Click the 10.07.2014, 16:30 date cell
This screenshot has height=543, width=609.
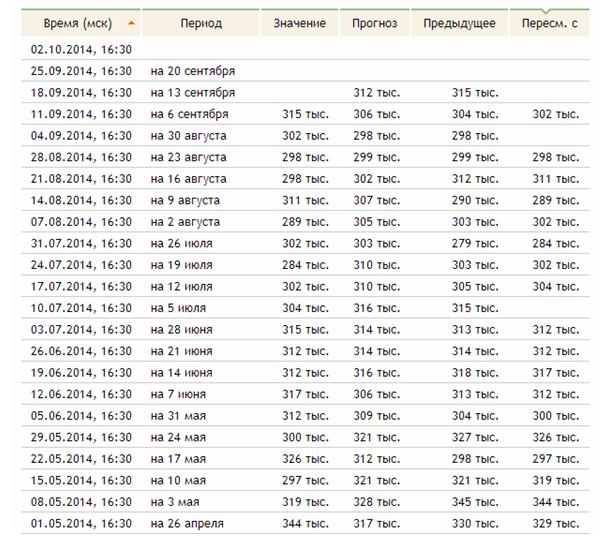coord(81,308)
